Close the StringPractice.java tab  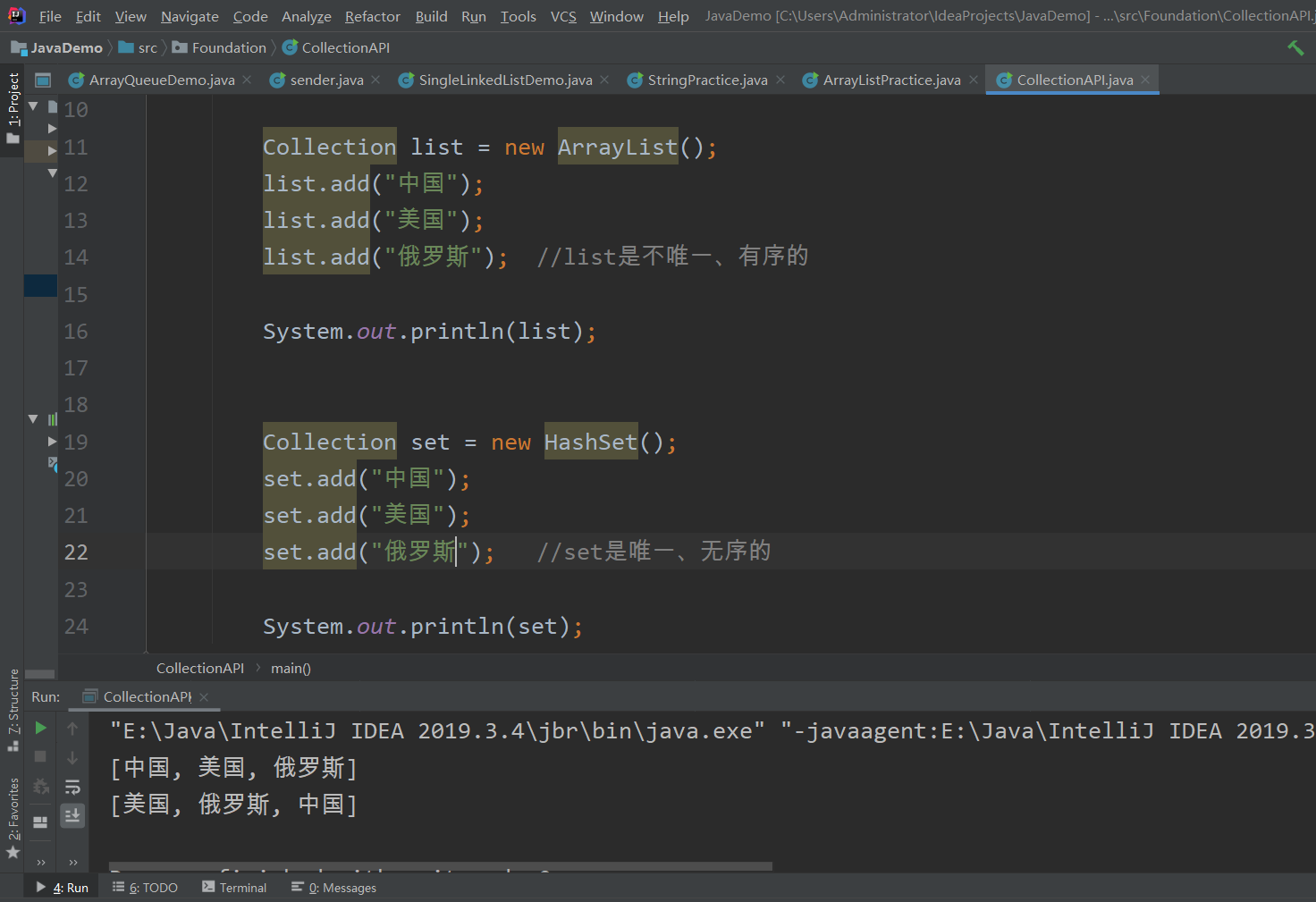click(x=780, y=80)
